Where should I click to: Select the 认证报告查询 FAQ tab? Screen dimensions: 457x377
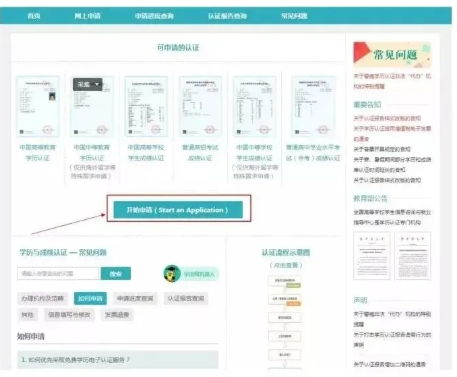186,298
